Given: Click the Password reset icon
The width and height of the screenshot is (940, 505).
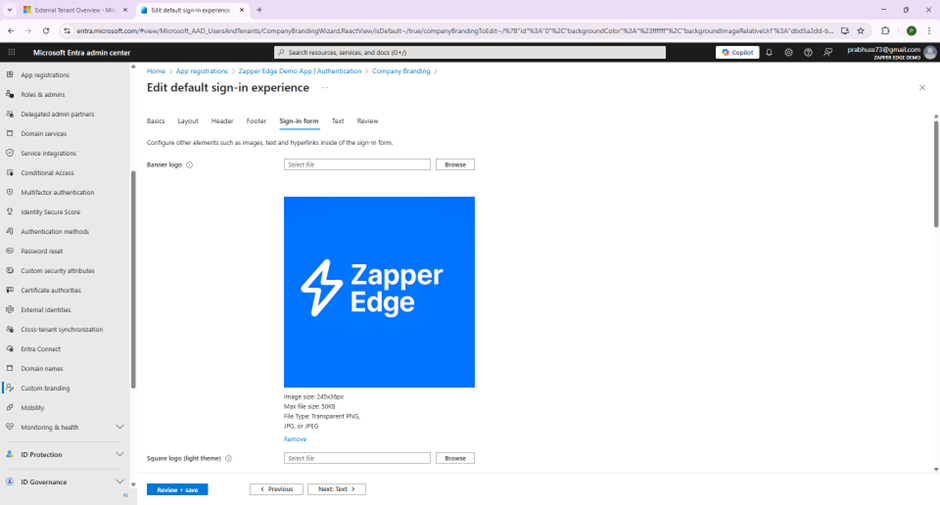Looking at the screenshot, I should 10,251.
